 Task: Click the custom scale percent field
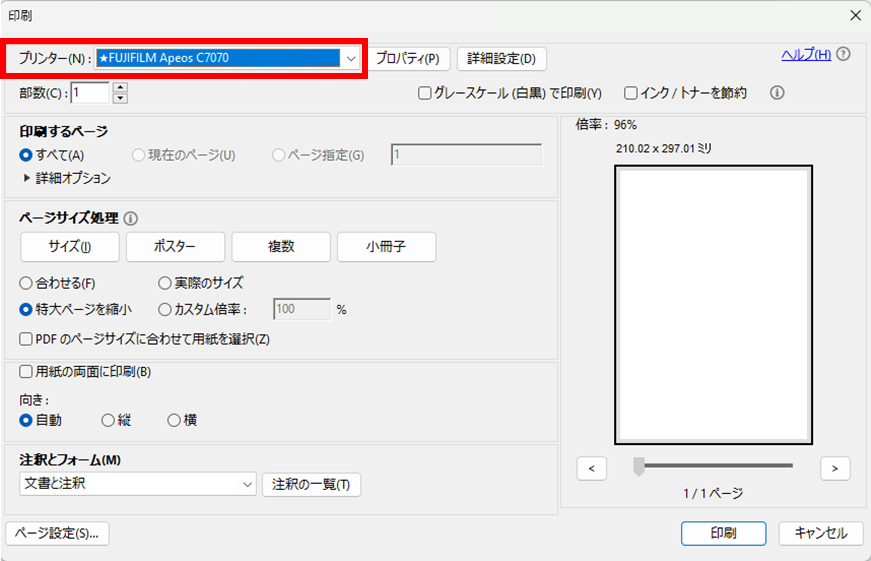tap(302, 309)
